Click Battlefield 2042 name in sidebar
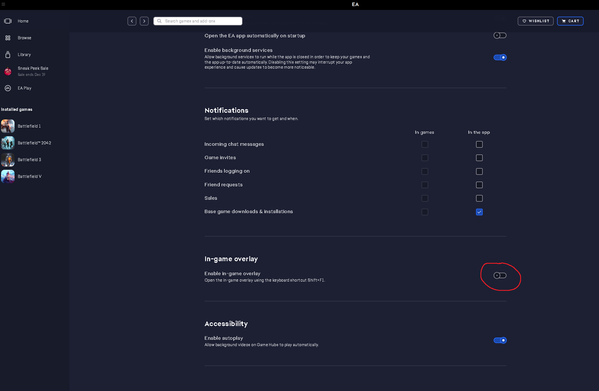 tap(34, 143)
